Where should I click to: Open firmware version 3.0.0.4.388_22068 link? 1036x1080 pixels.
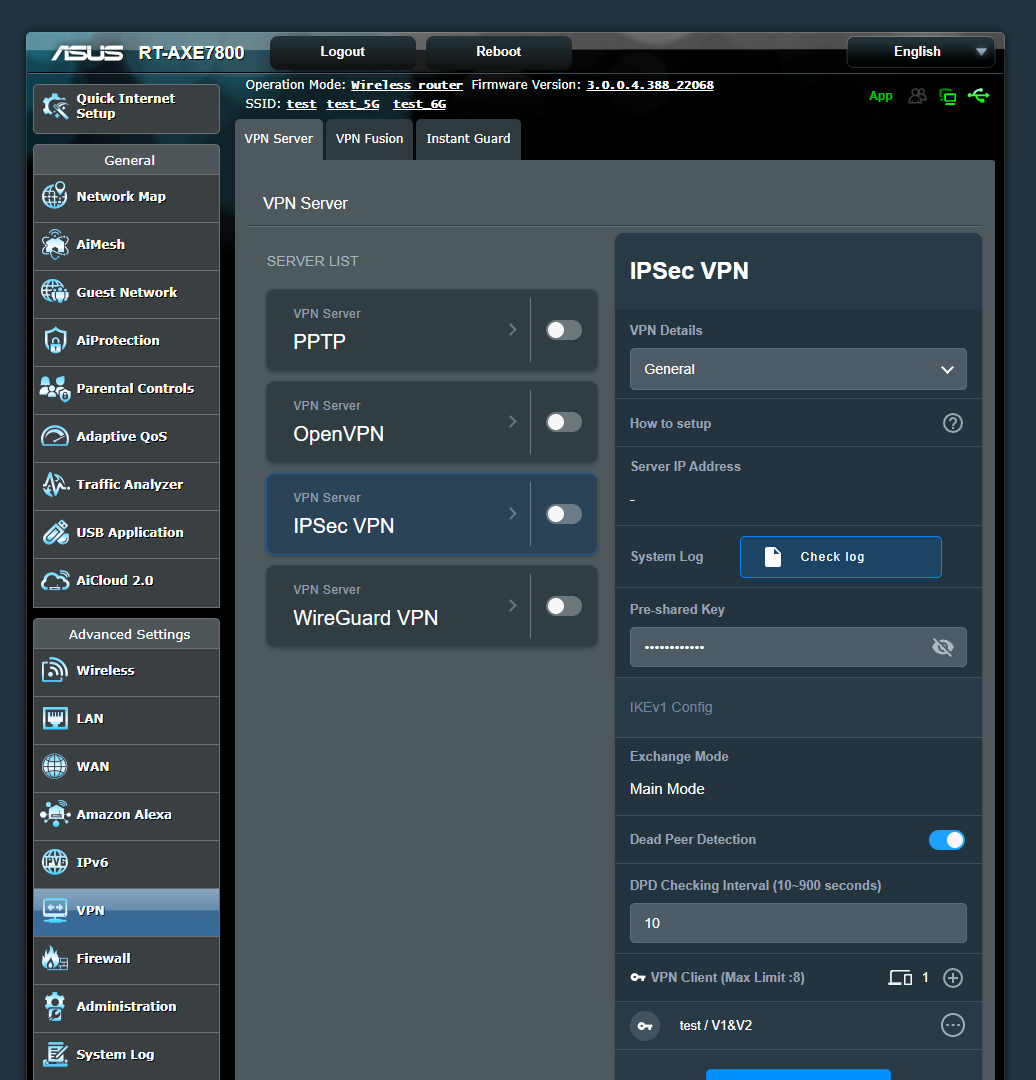tap(650, 85)
